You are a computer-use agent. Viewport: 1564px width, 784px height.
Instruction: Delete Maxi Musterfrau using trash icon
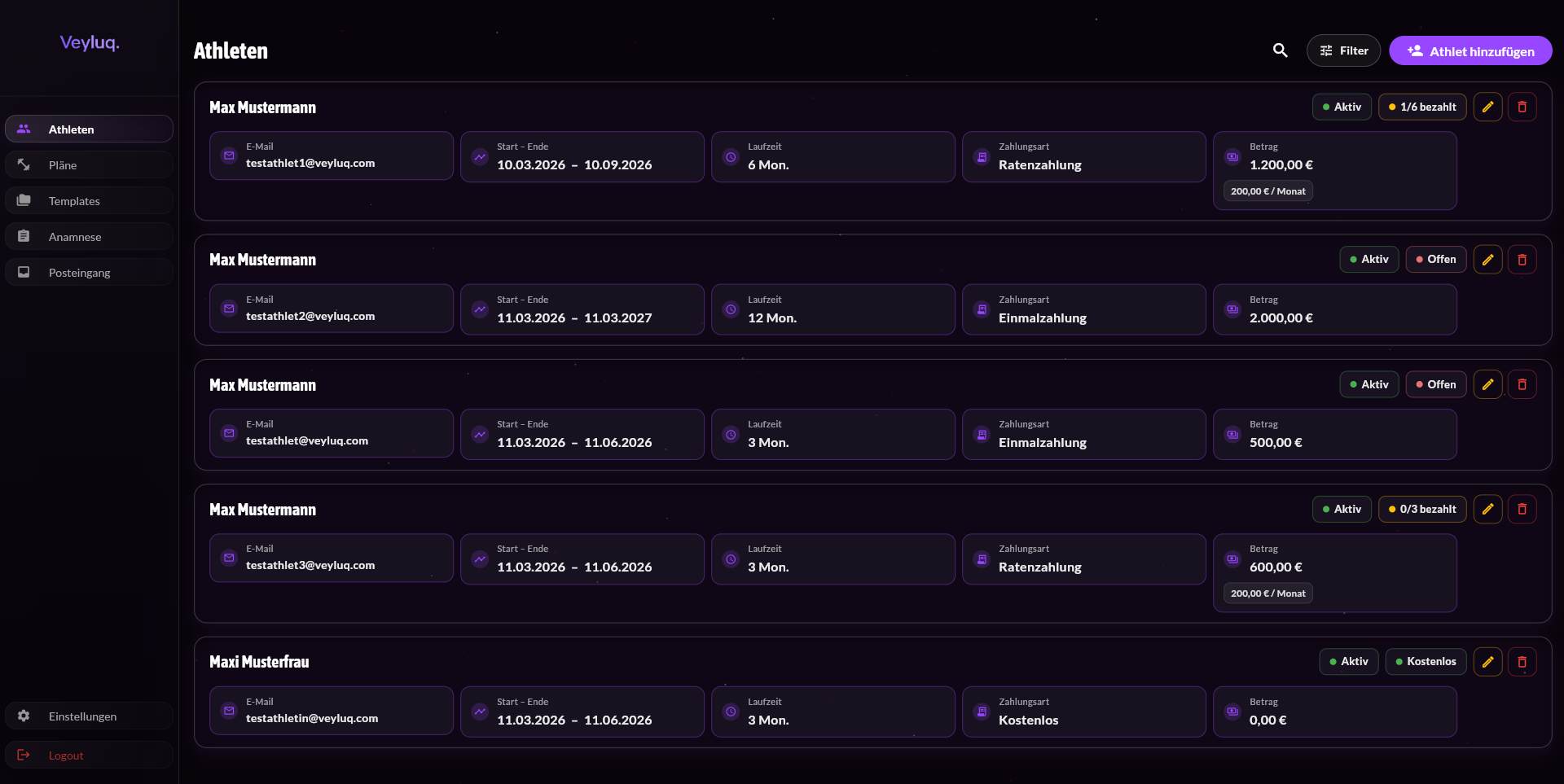pyautogui.click(x=1522, y=662)
